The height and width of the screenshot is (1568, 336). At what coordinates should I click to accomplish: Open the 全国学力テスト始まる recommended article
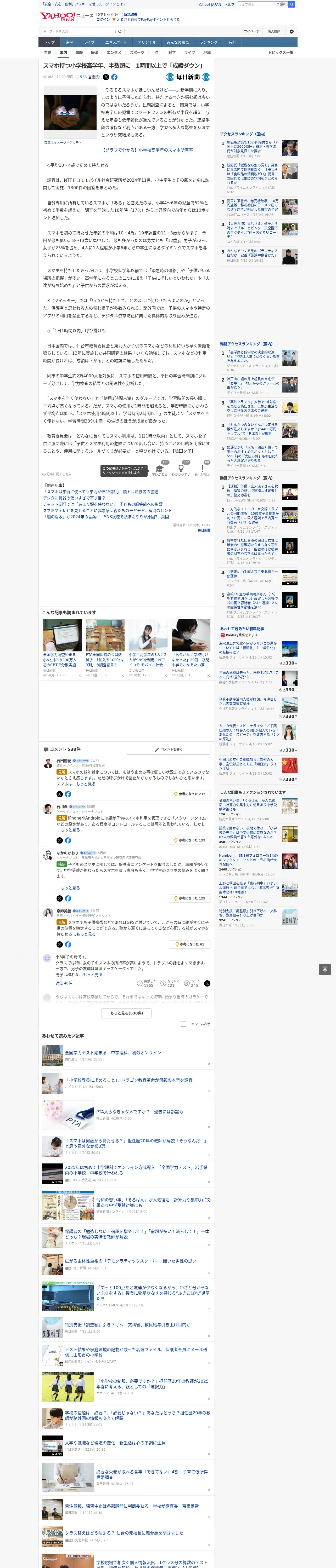(x=113, y=1052)
